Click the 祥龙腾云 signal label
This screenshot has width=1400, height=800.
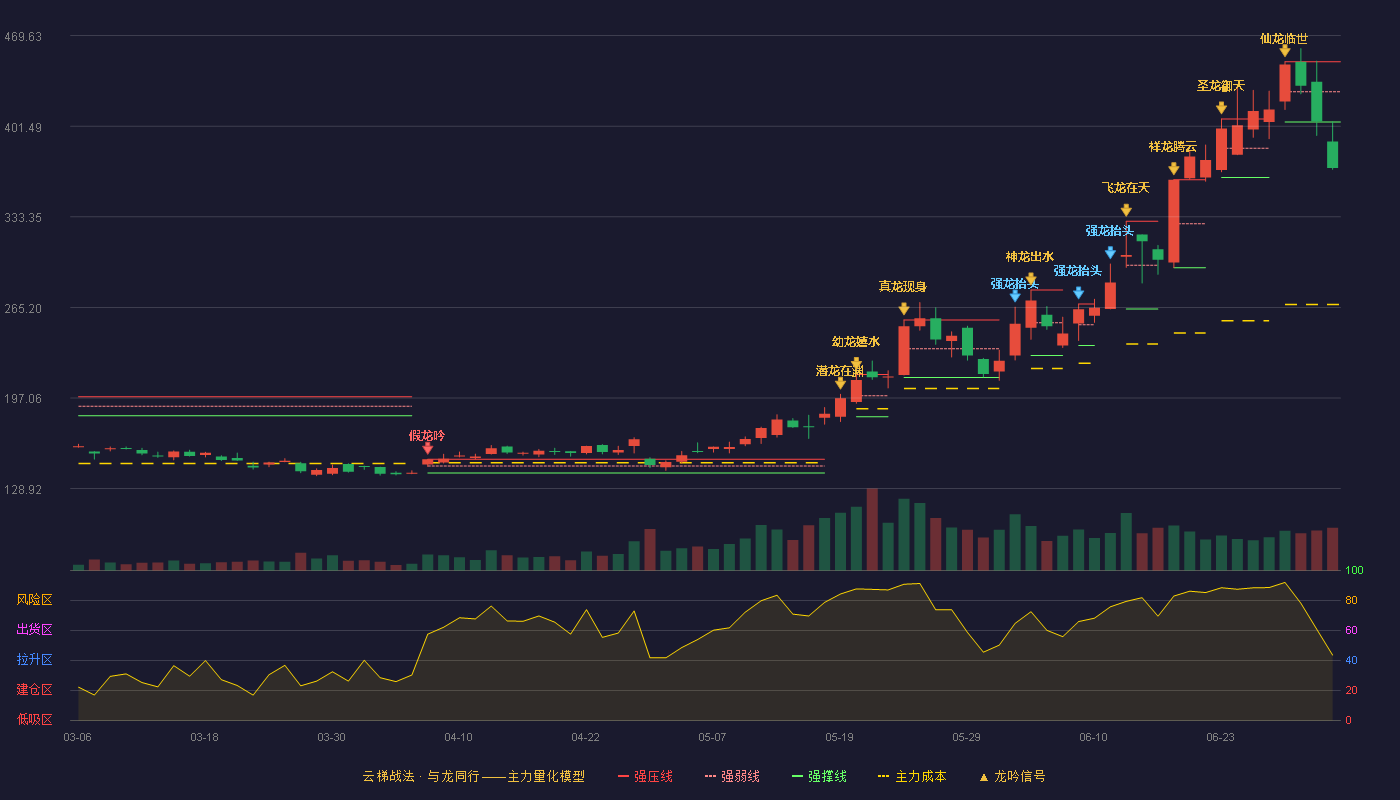(x=1173, y=147)
